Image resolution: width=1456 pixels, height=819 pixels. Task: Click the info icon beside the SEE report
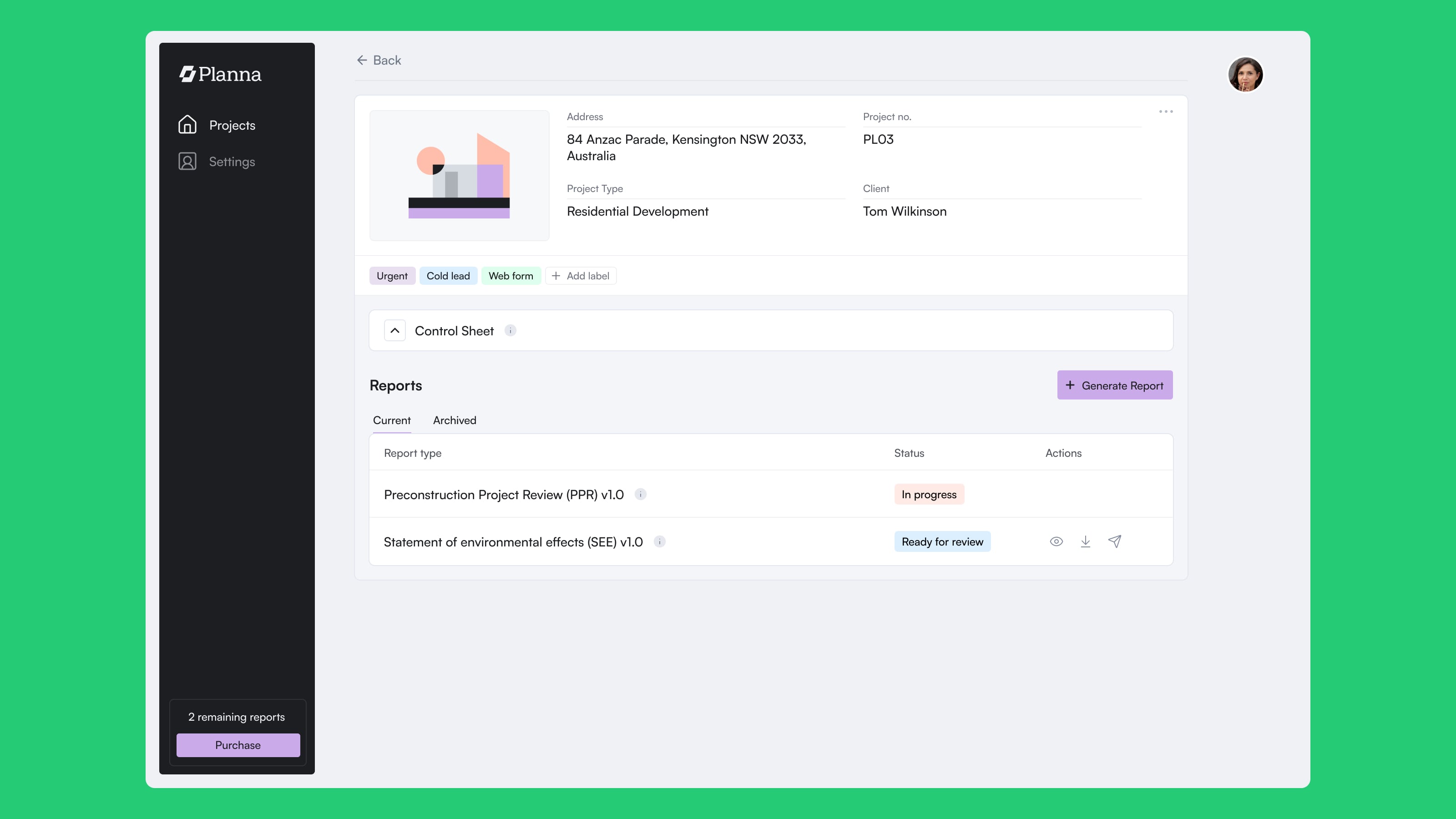tap(659, 541)
